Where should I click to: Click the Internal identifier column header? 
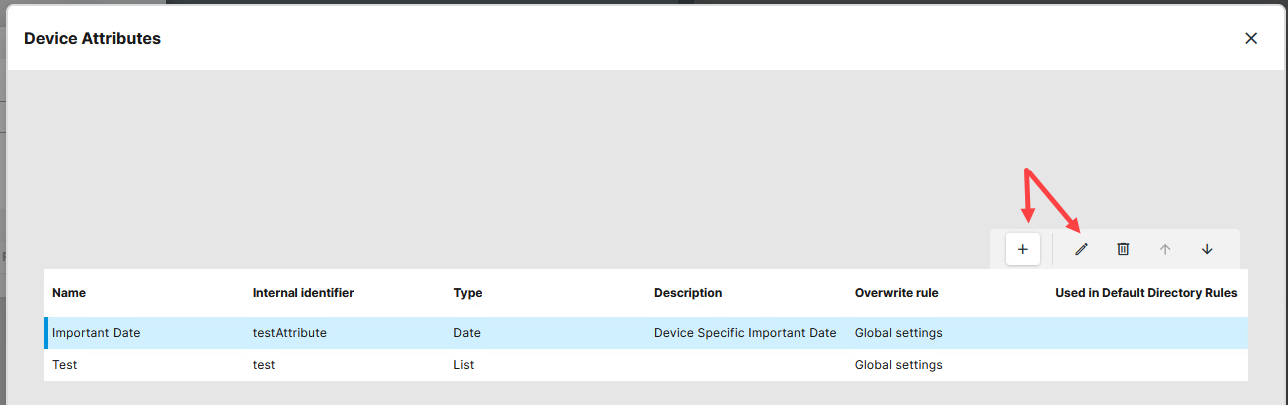(303, 293)
